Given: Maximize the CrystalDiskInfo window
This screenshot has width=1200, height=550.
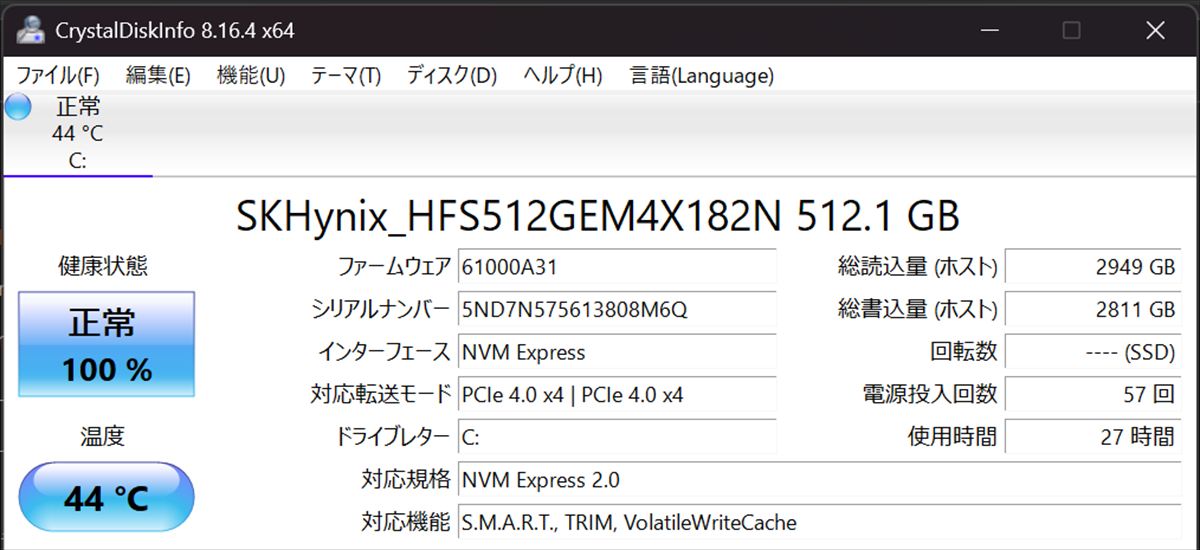Looking at the screenshot, I should point(1071,31).
